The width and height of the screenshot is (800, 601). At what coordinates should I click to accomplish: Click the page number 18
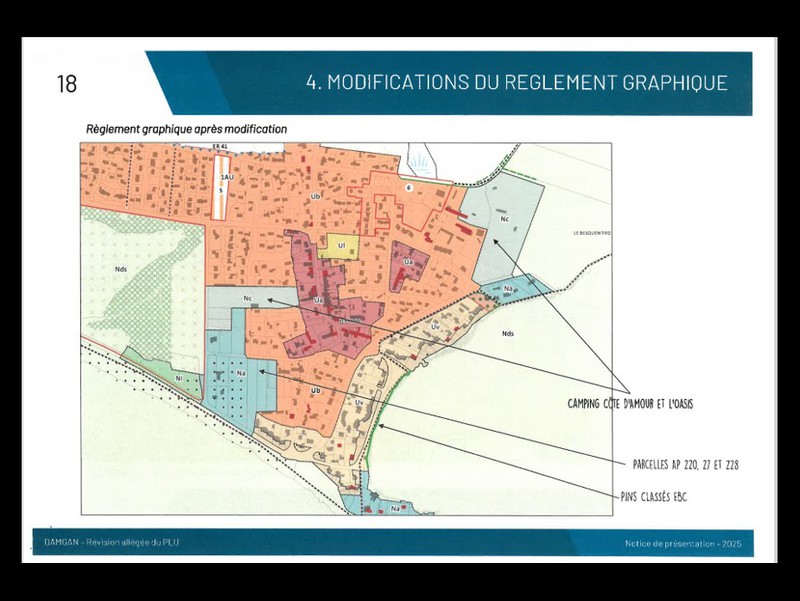[67, 83]
